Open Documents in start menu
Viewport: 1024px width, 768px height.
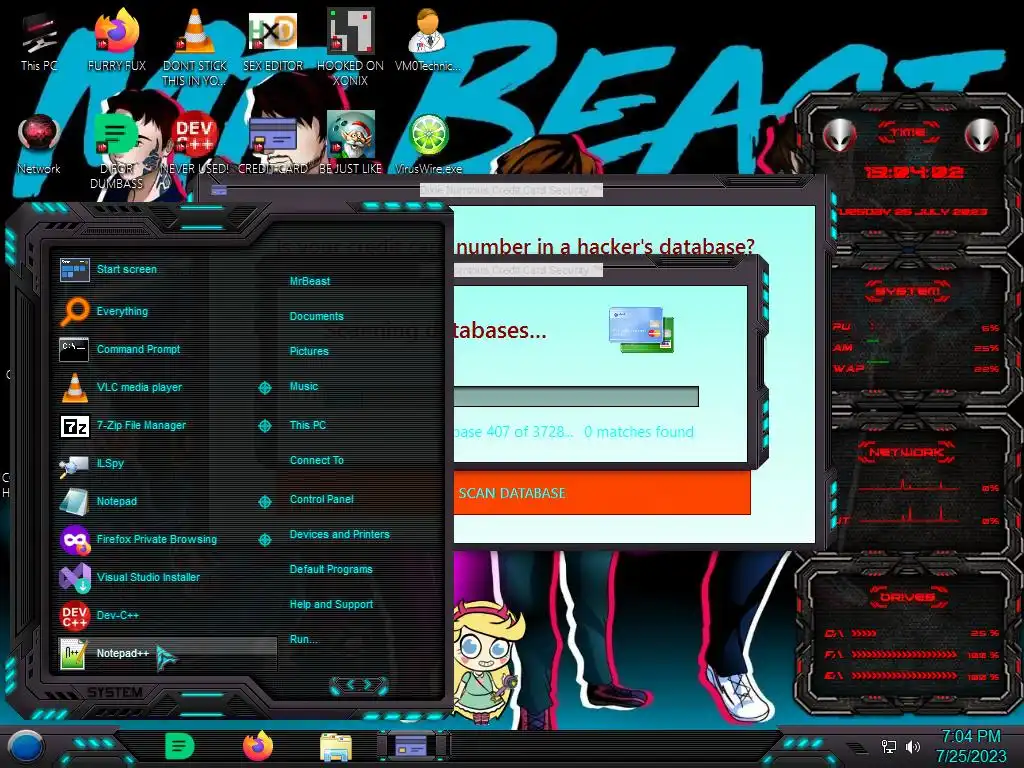pyautogui.click(x=316, y=316)
